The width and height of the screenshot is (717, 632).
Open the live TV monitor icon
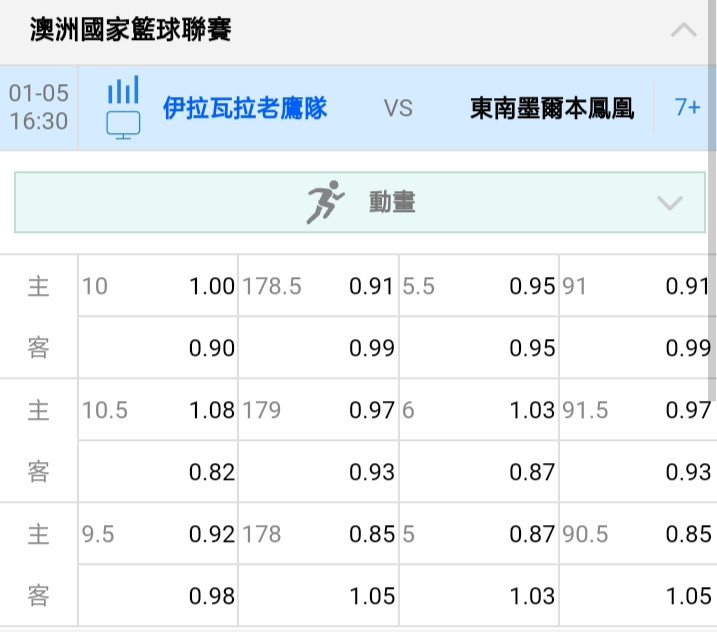[x=123, y=125]
